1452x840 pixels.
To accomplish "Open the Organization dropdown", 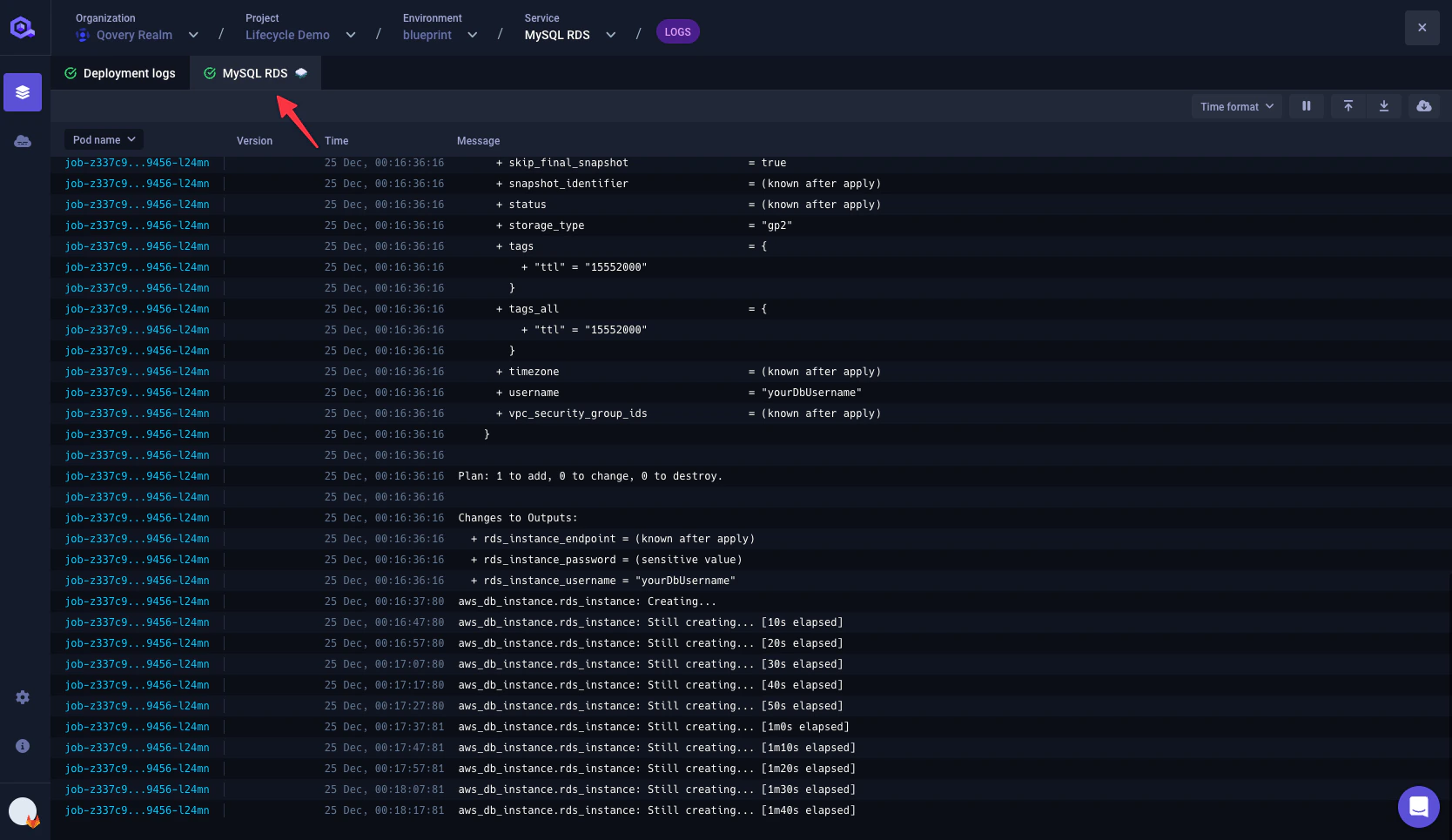I will point(193,35).
